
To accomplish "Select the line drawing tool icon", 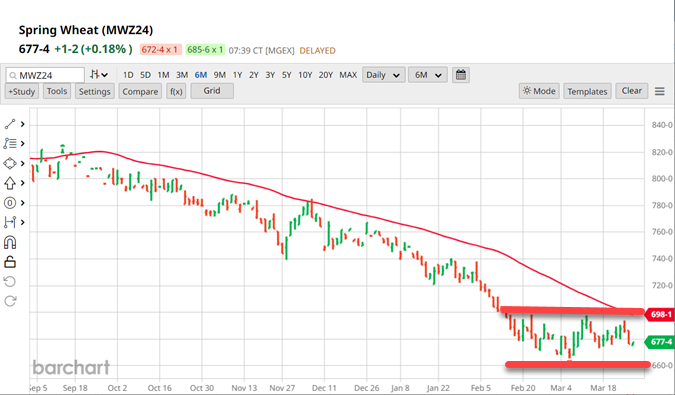I will tap(10, 124).
